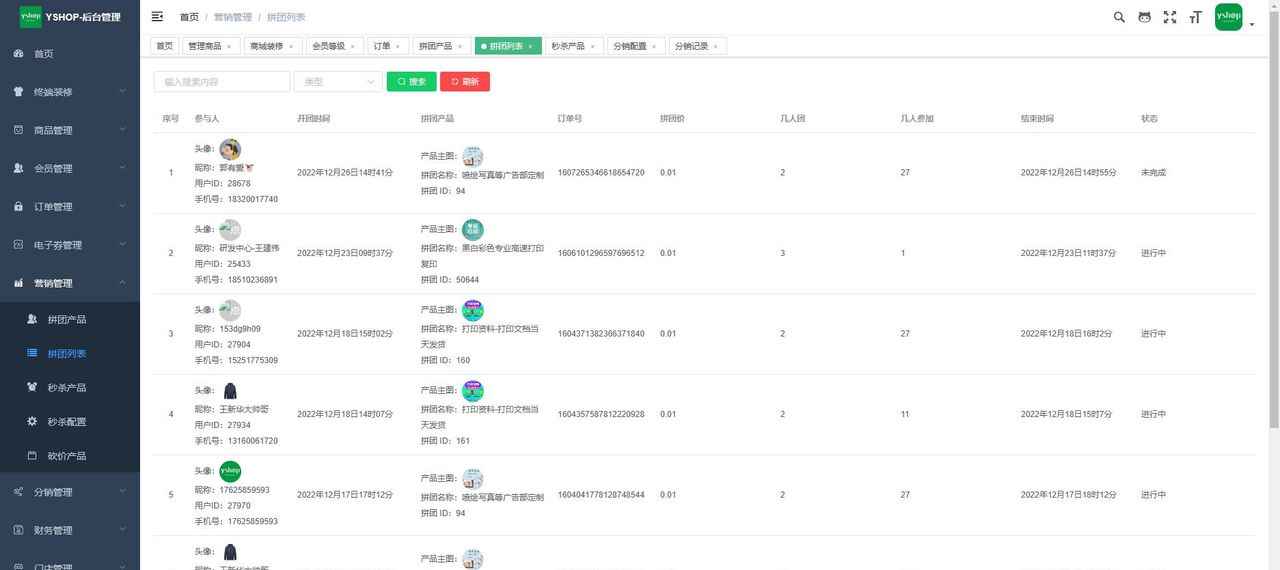Open the GitHub cat icon link
The height and width of the screenshot is (570, 1280).
[x=1144, y=17]
